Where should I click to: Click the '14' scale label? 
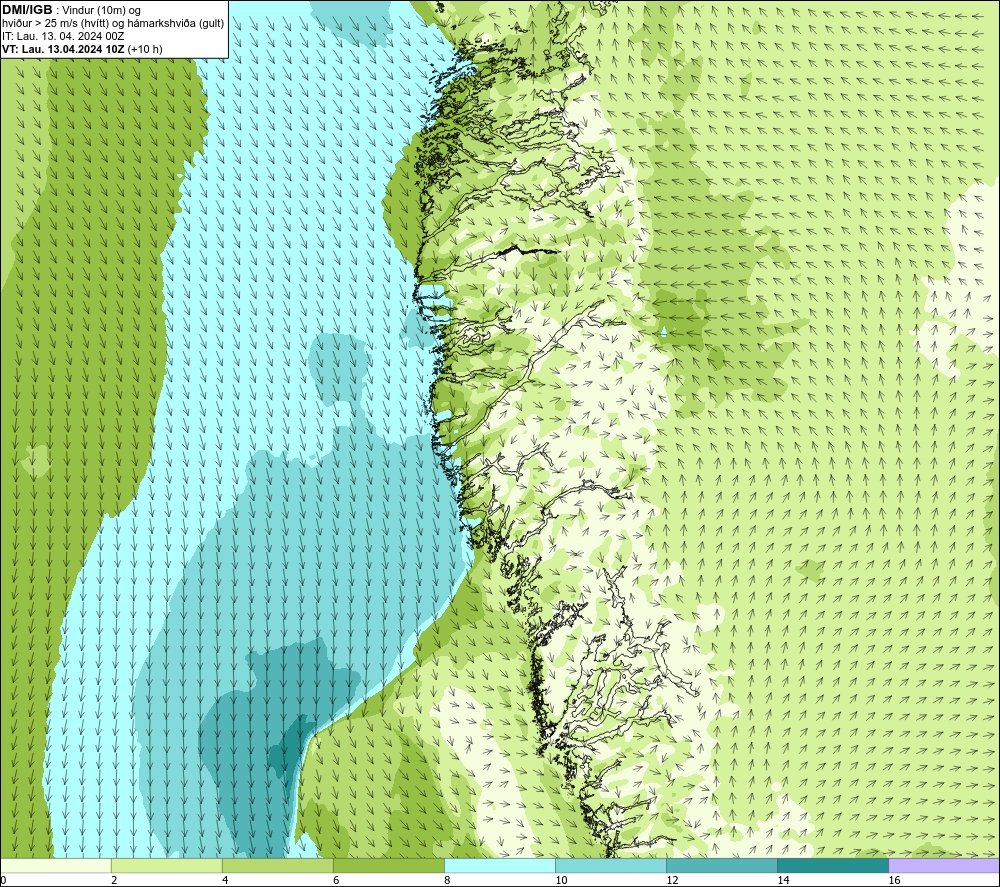783,880
